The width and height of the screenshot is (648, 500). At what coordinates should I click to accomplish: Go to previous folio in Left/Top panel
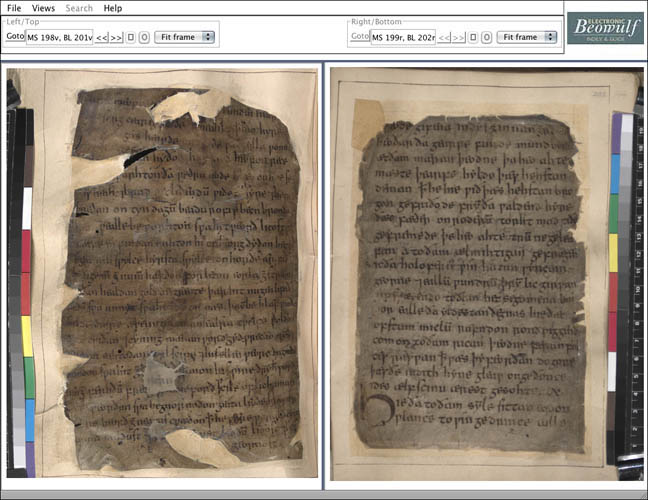tap(102, 37)
